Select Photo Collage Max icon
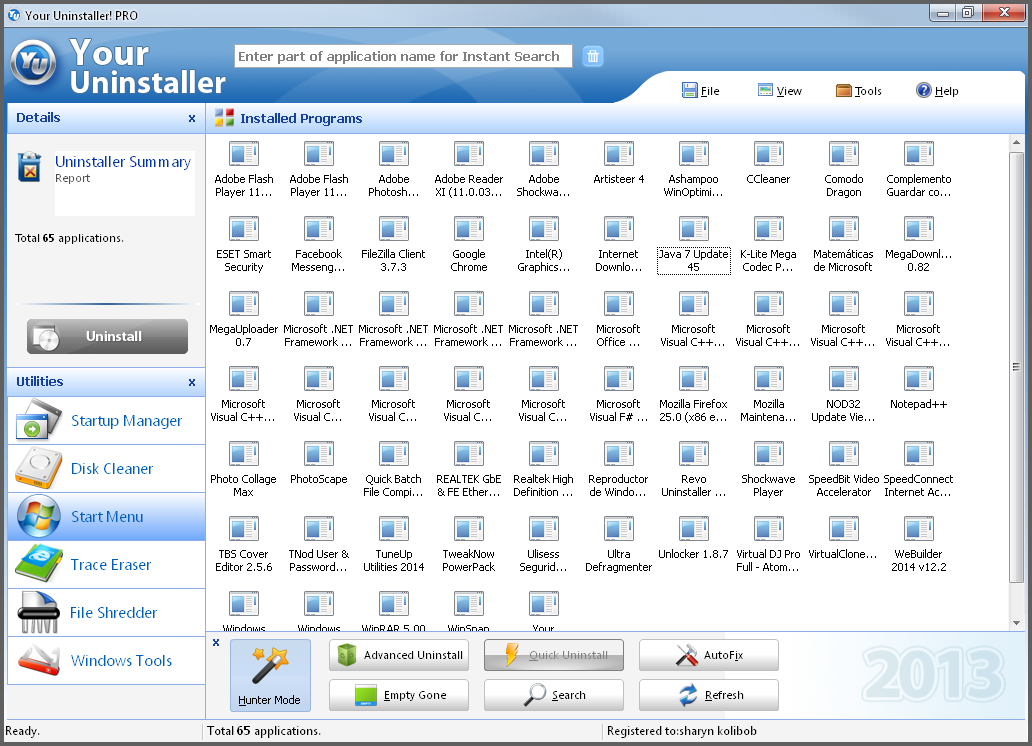The width and height of the screenshot is (1032, 746). point(244,455)
